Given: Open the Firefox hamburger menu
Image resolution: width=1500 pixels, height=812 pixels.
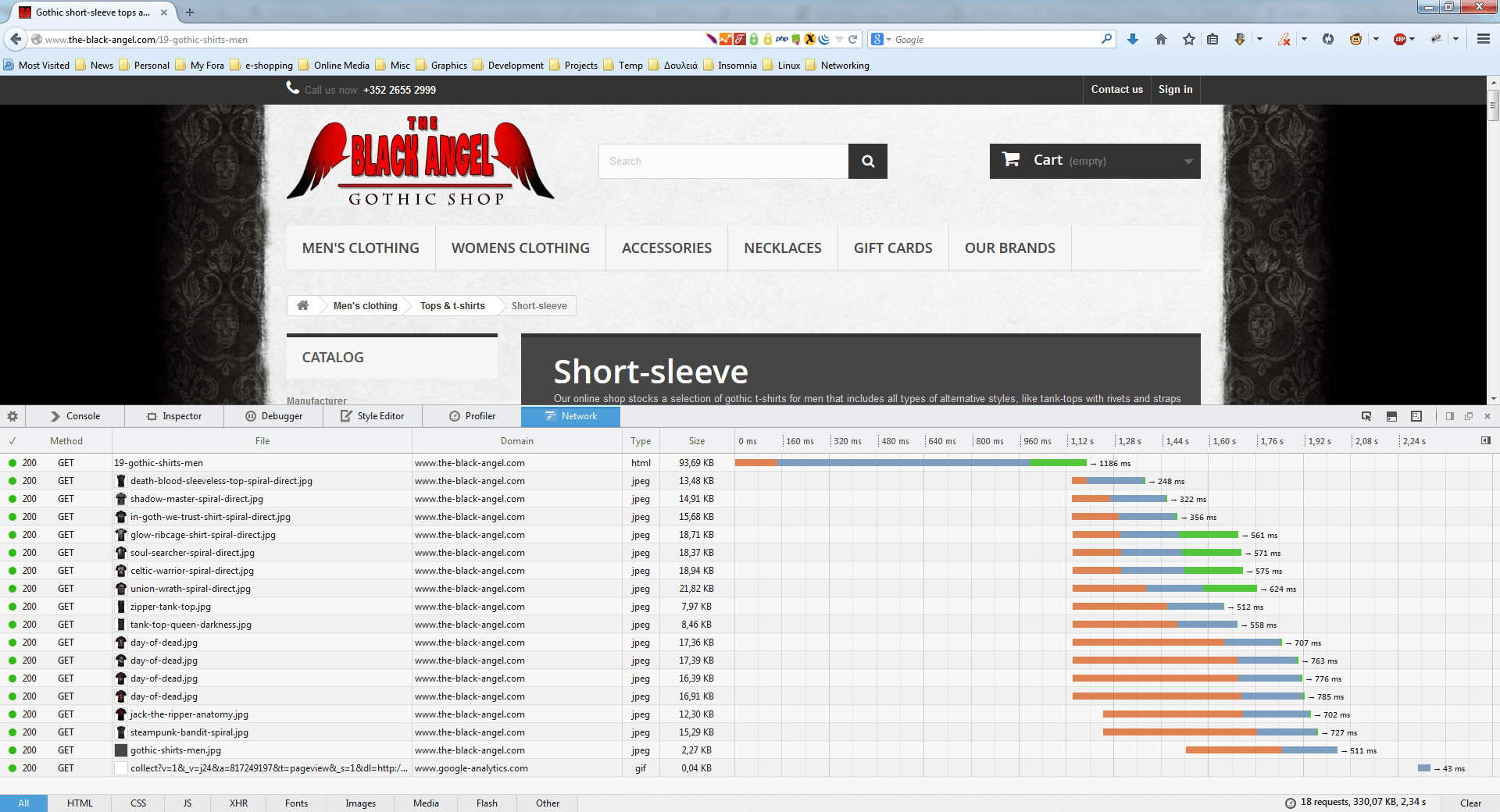Looking at the screenshot, I should (1483, 39).
